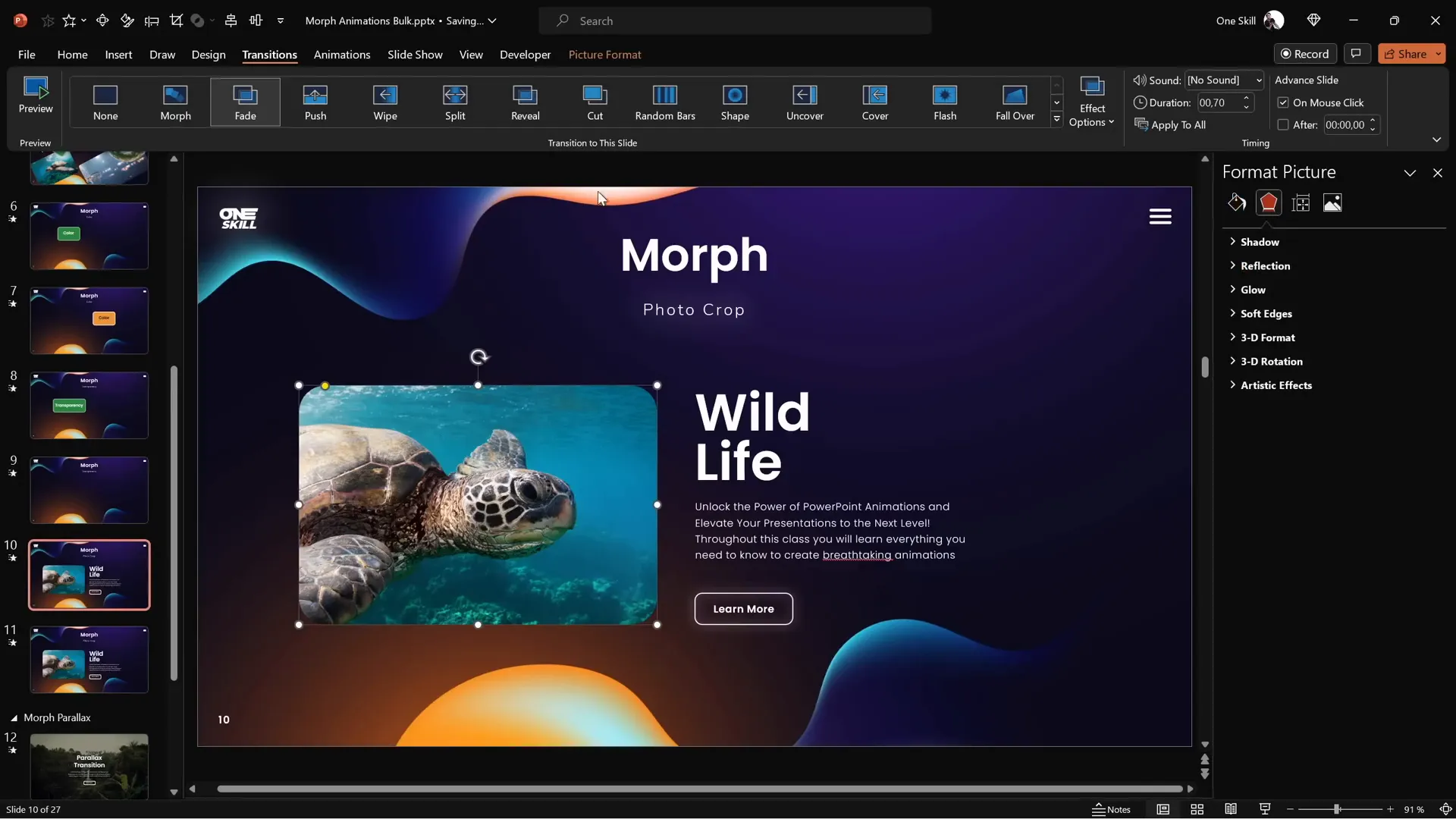Apply the Push transition
Screen dimensions: 1456x819
click(315, 102)
